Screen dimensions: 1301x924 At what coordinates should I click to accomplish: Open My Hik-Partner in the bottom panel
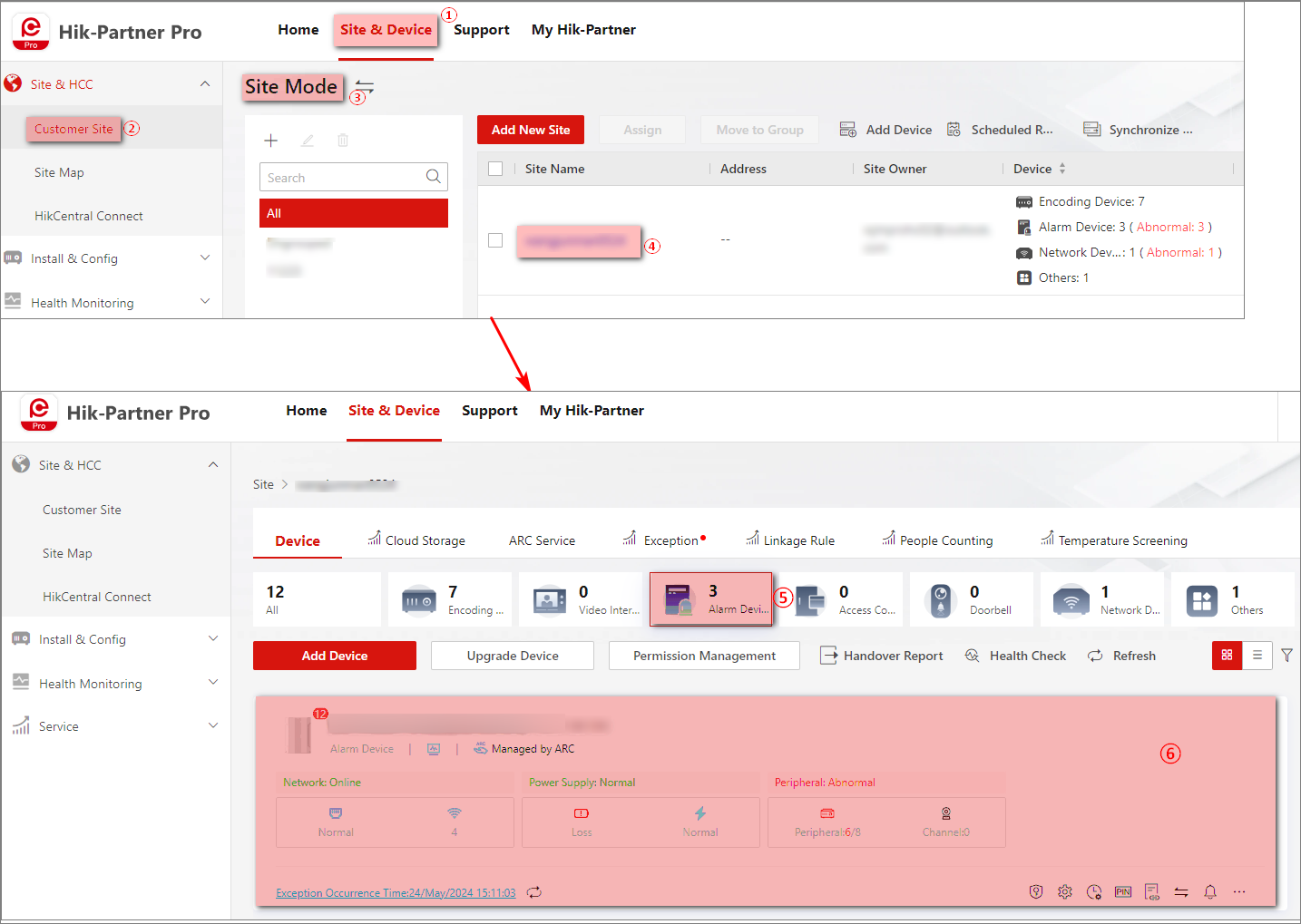[592, 411]
